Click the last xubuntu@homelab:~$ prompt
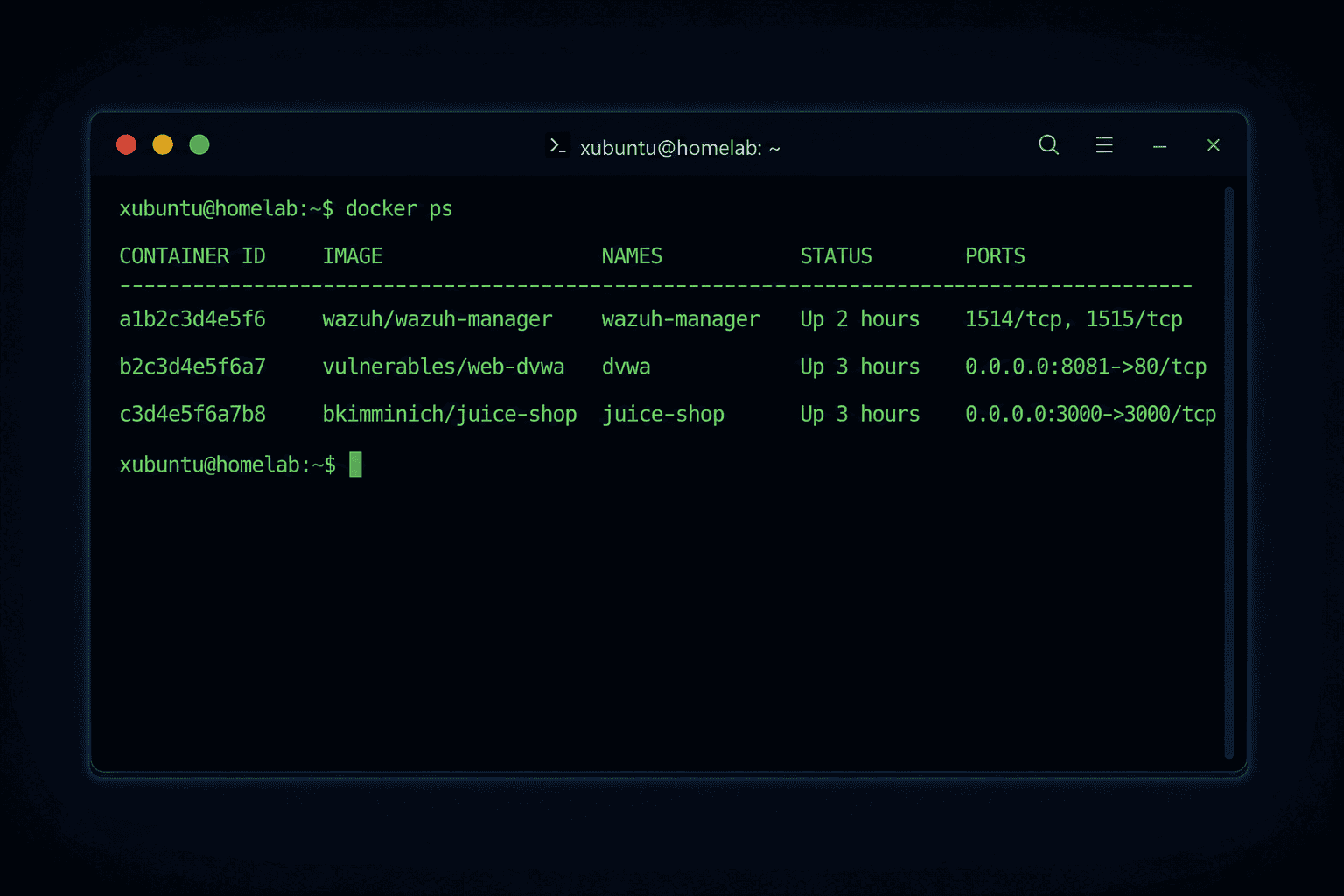This screenshot has height=896, width=1344. (227, 465)
